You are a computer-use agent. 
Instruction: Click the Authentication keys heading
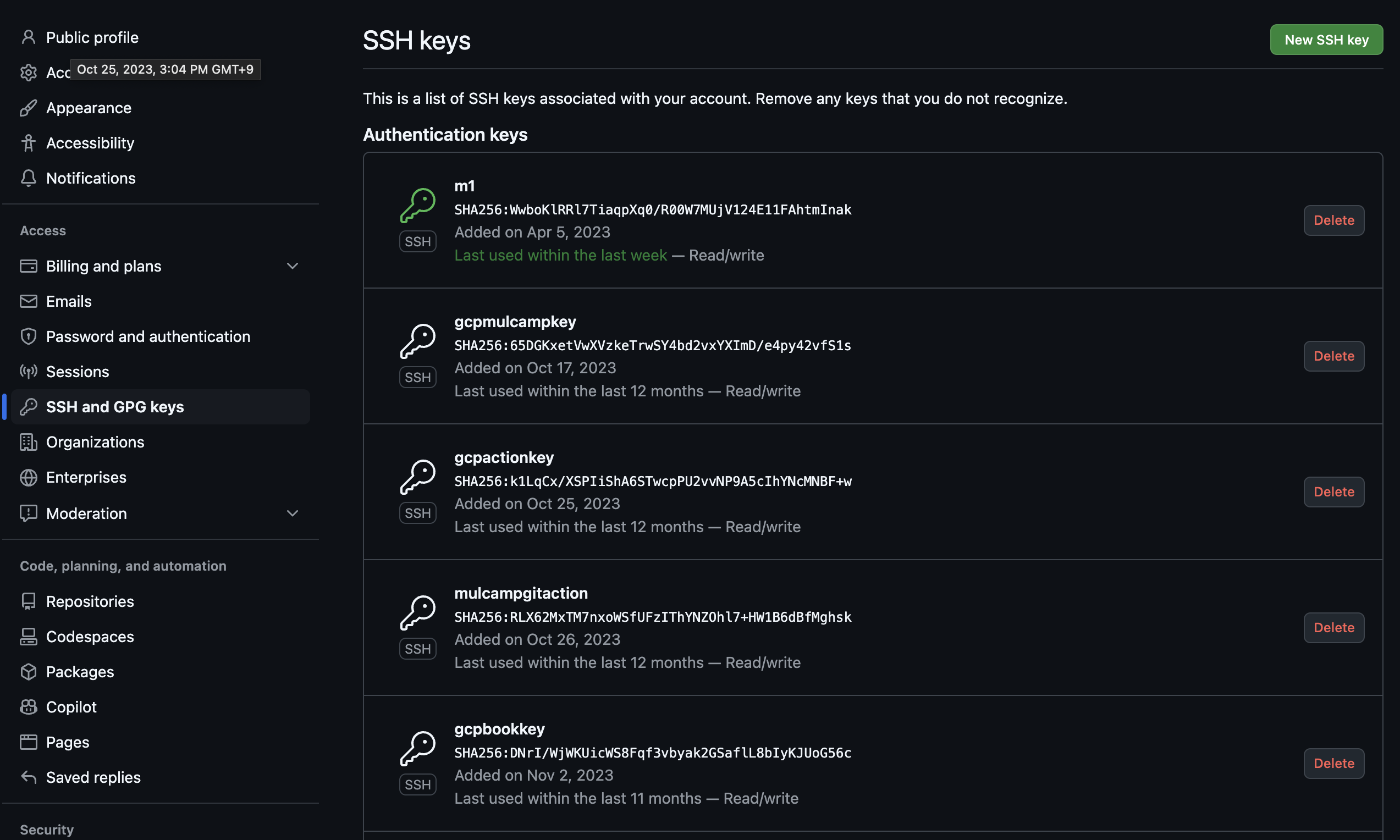(445, 135)
